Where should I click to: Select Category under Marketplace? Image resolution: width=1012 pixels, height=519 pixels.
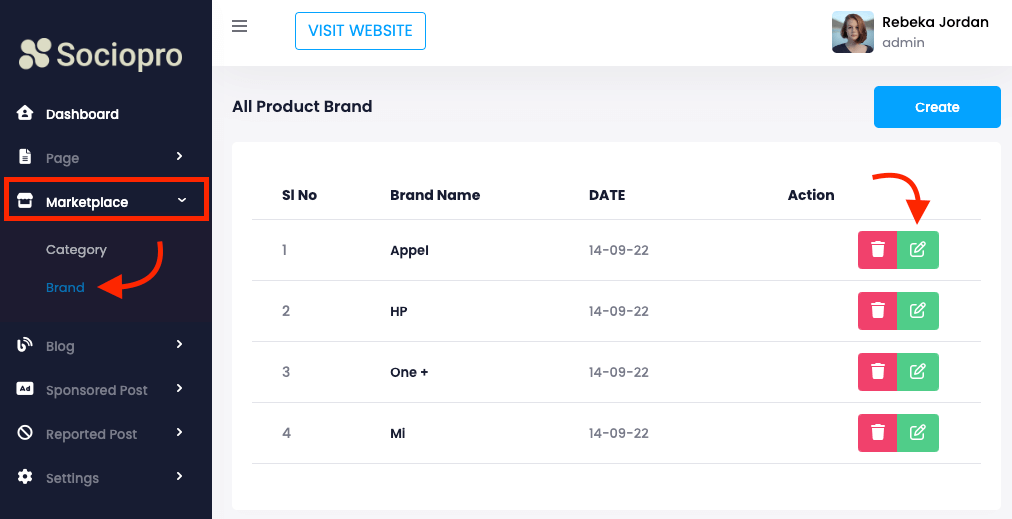76,250
